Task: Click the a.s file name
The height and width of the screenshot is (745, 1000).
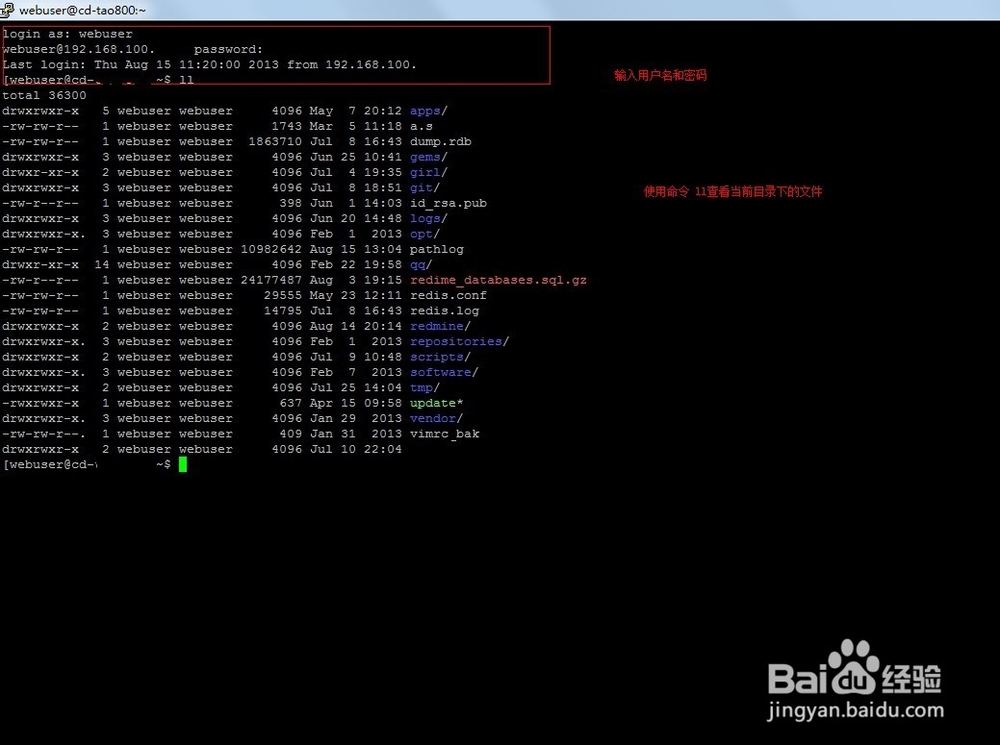Action: click(421, 126)
